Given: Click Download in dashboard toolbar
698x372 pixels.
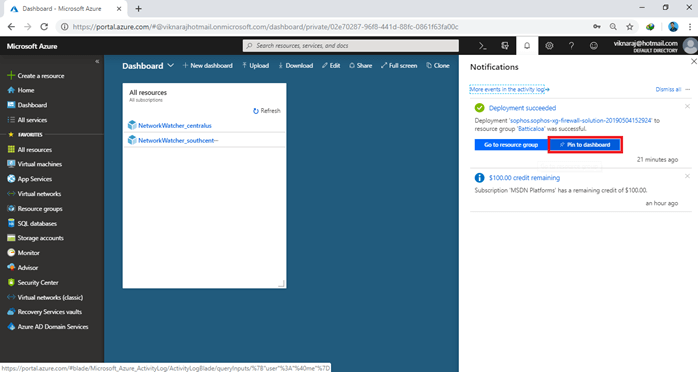Looking at the screenshot, I should point(296,65).
